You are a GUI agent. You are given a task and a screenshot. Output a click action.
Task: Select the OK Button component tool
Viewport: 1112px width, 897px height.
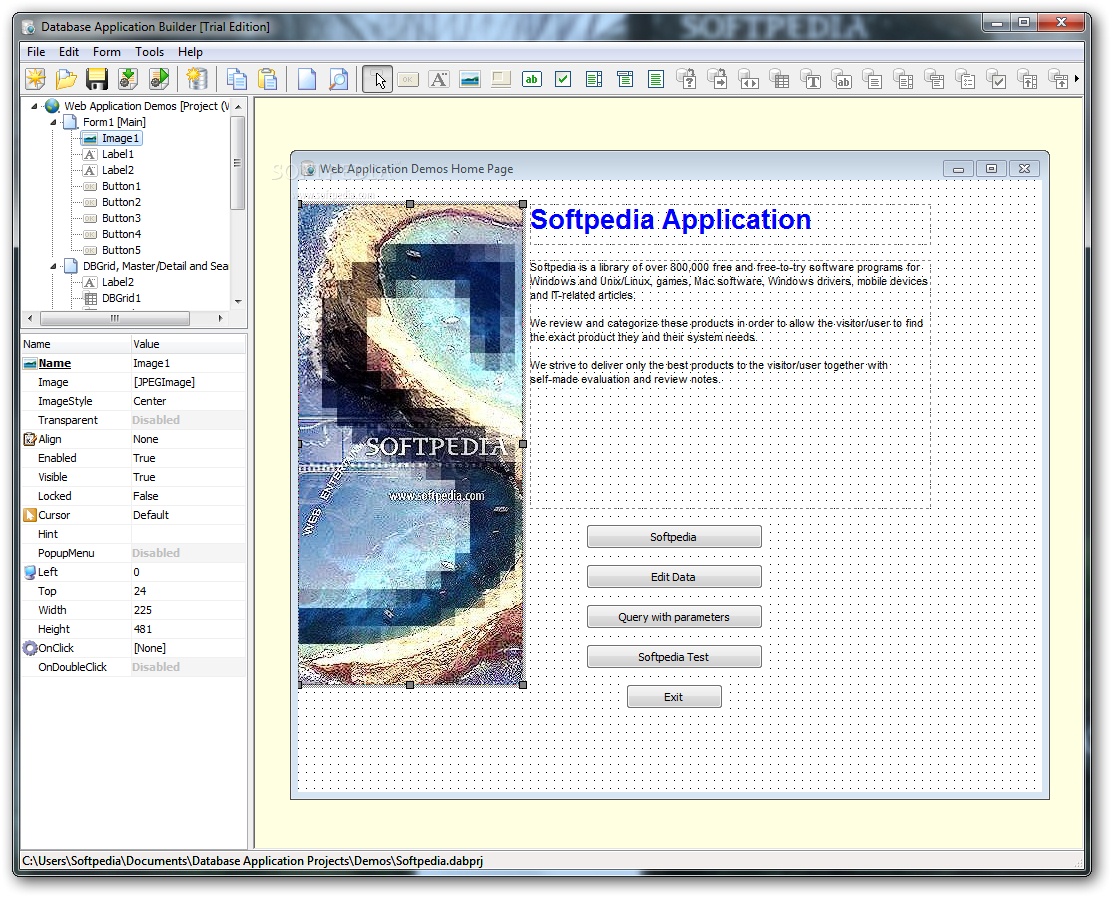coord(408,79)
